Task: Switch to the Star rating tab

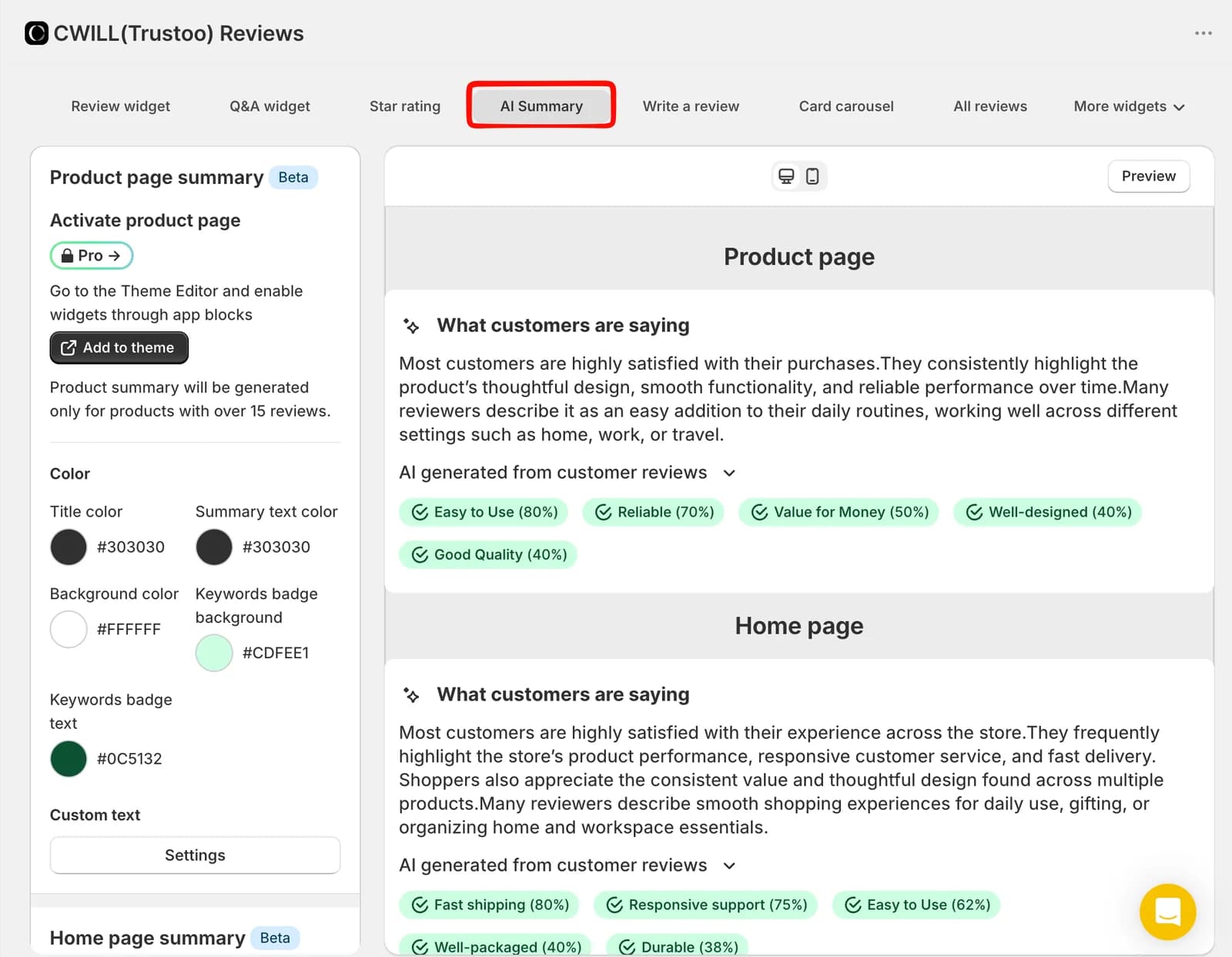Action: (405, 106)
